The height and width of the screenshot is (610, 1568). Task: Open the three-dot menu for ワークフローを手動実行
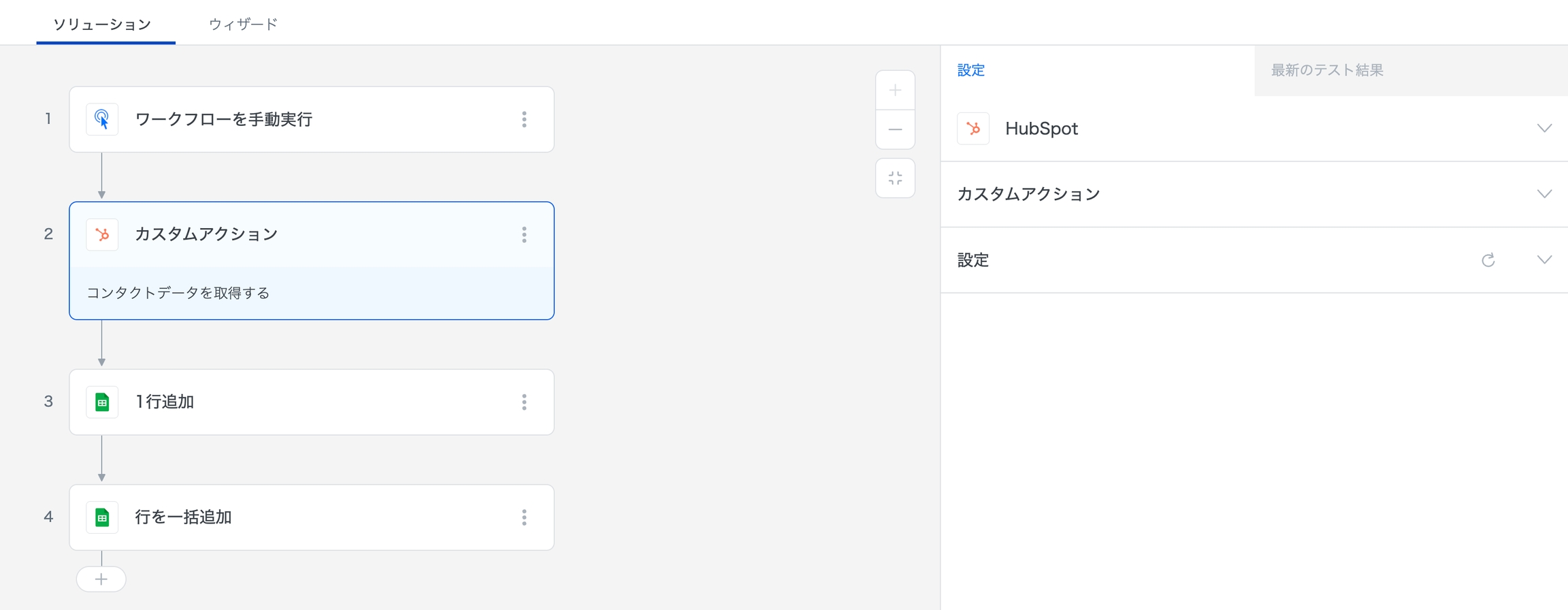524,119
